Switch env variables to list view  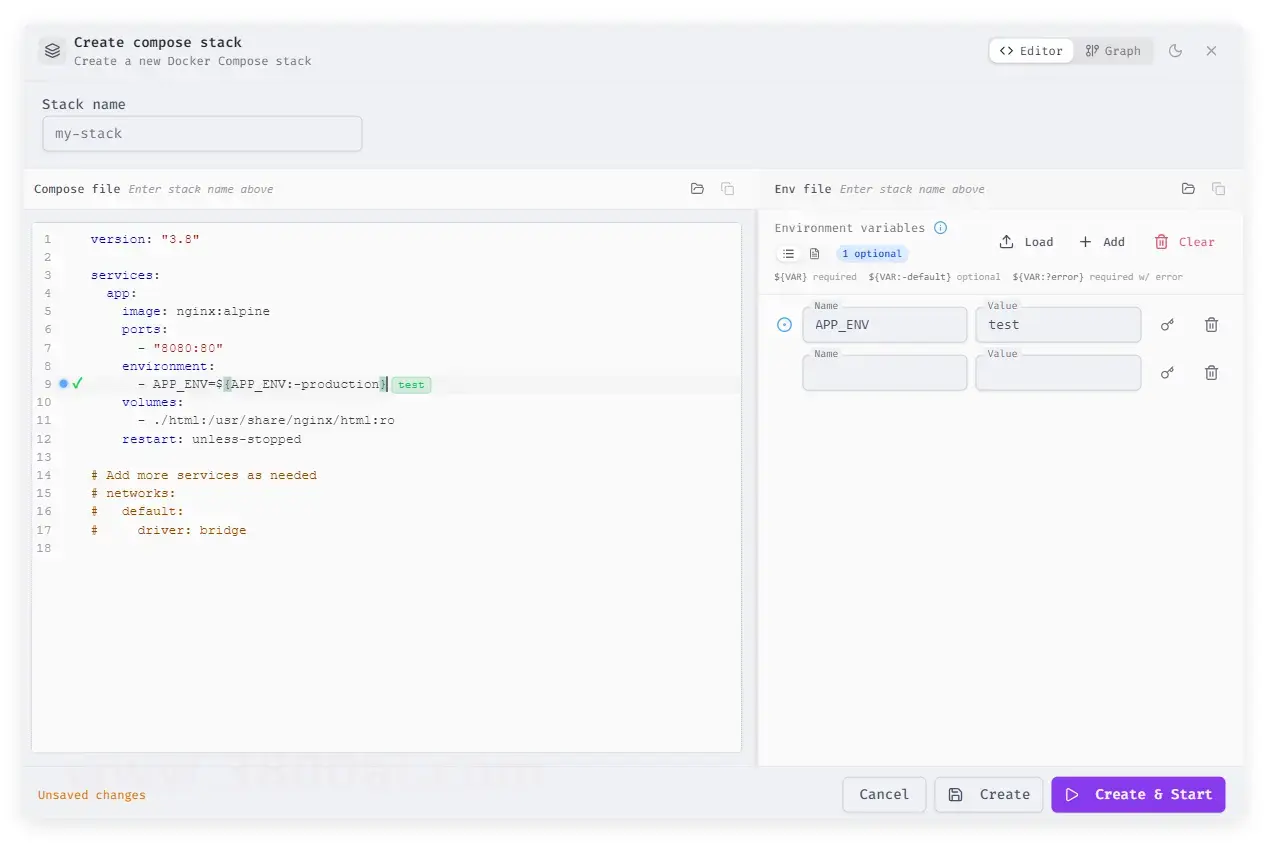click(x=788, y=254)
